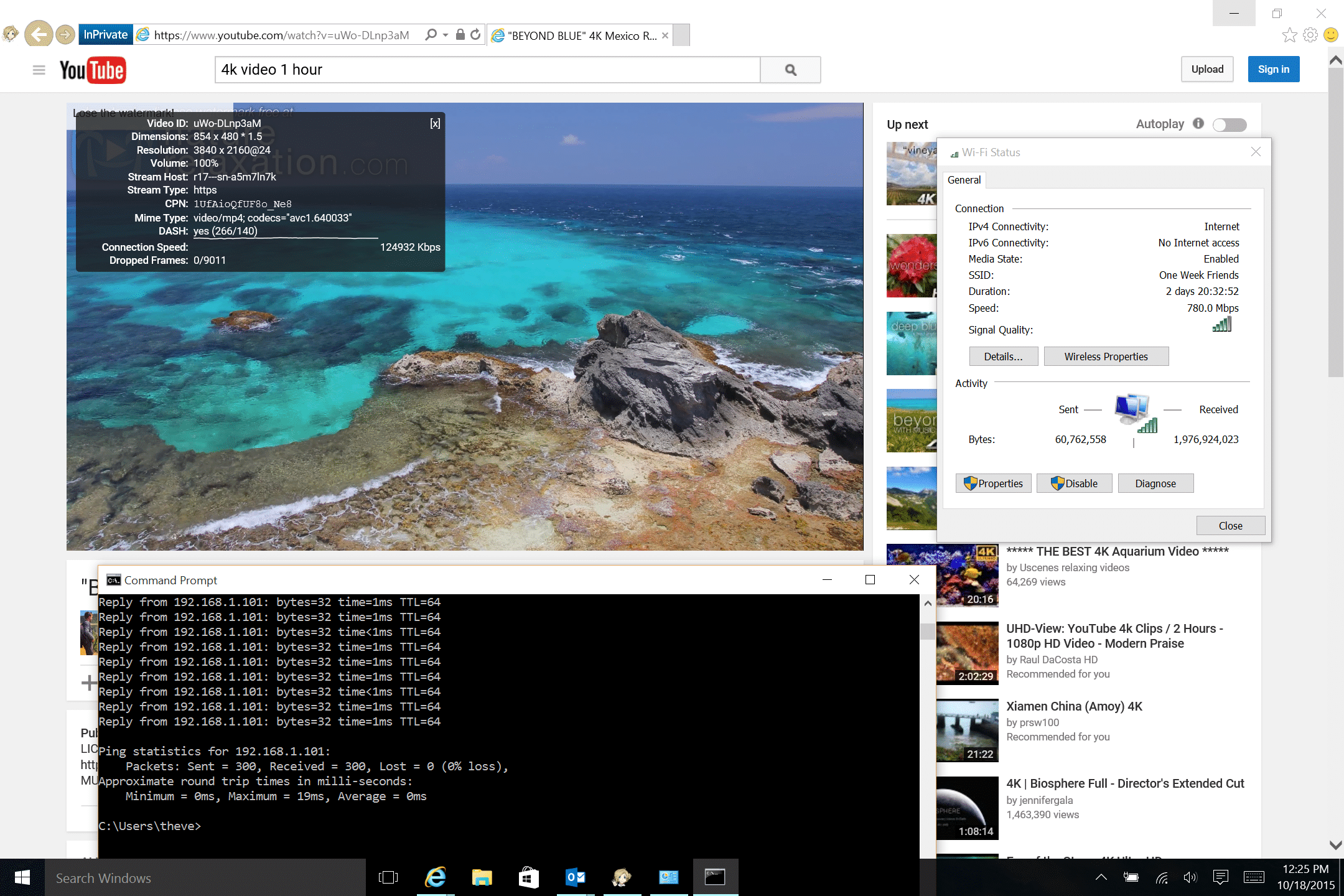Open THE BEST 4K Aquarium Video link

coord(1117,551)
